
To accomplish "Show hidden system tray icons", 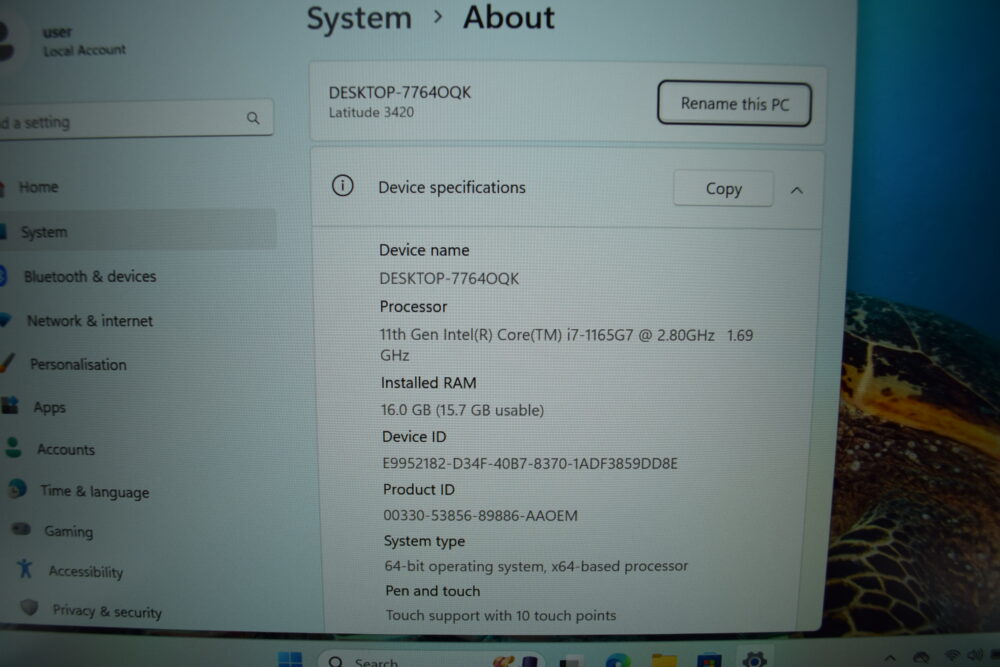I will coord(890,657).
